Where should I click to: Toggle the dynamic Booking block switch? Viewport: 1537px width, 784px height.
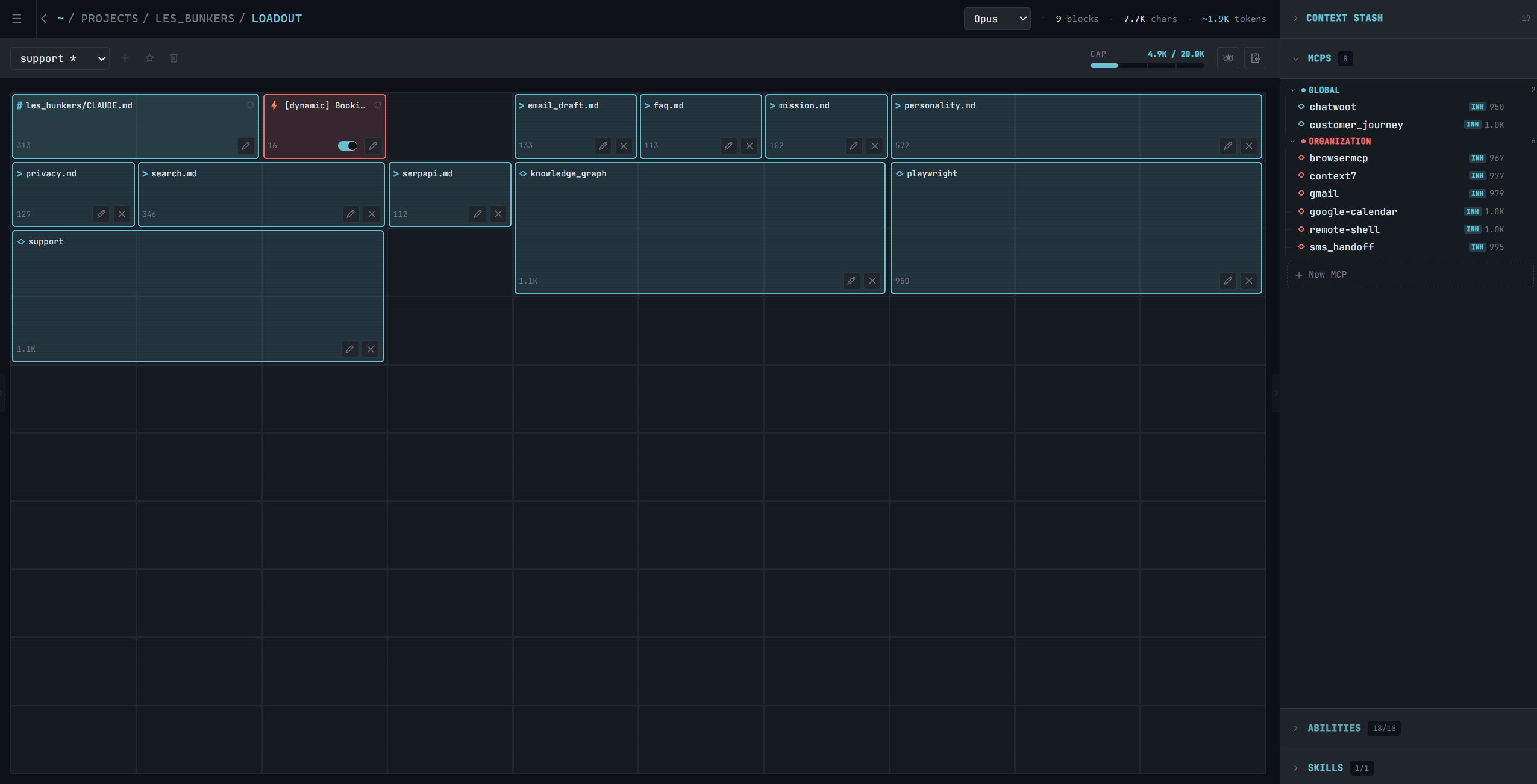click(x=348, y=146)
